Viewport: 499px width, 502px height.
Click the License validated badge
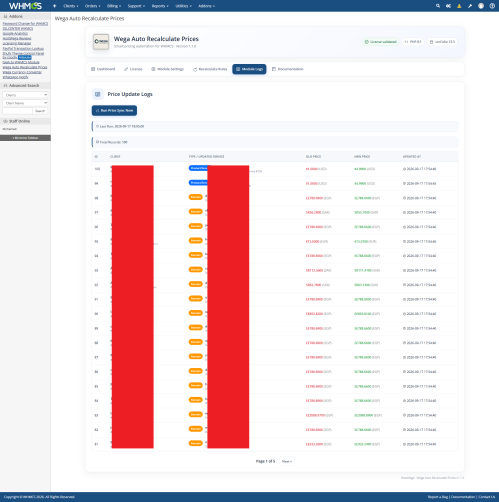[x=380, y=42]
